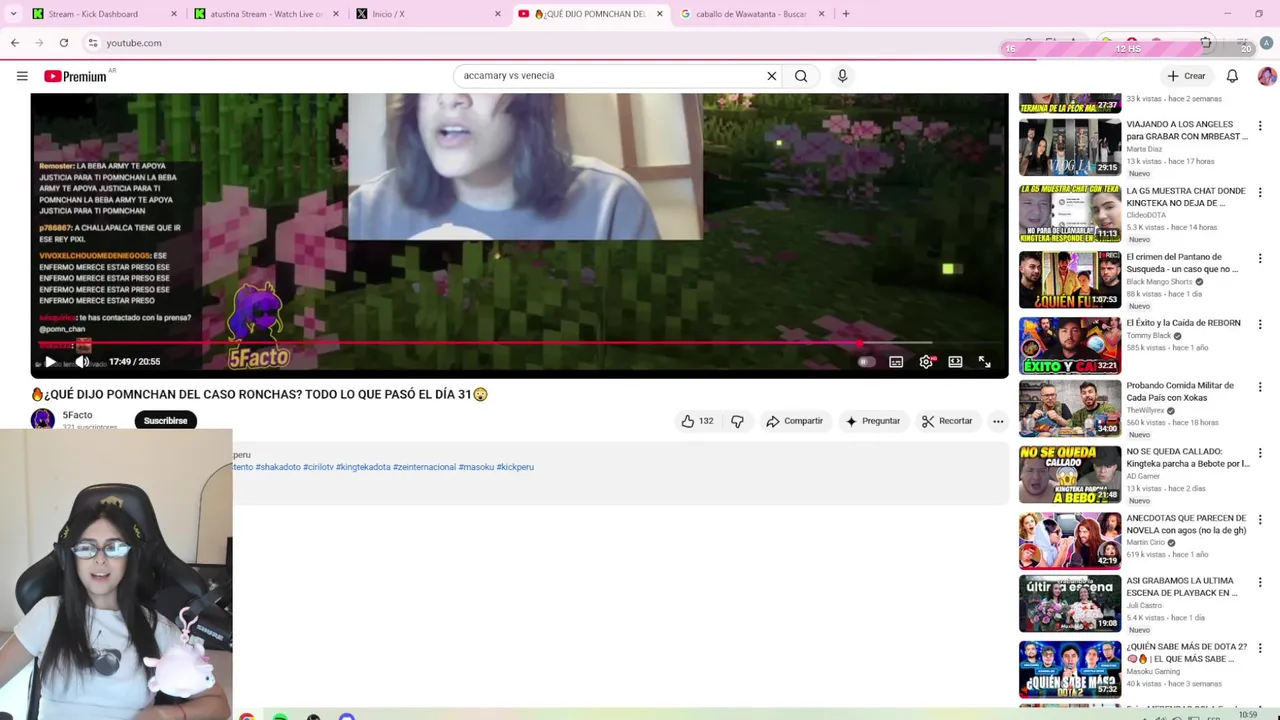
Task: Click the #kickperu hashtag
Action: coord(515,467)
